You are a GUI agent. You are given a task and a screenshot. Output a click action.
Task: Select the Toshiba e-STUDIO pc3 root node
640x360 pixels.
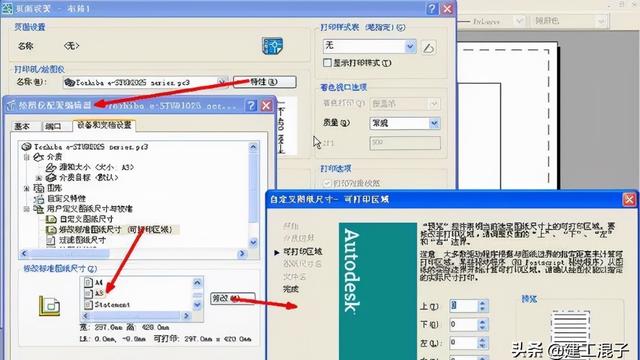click(85, 147)
